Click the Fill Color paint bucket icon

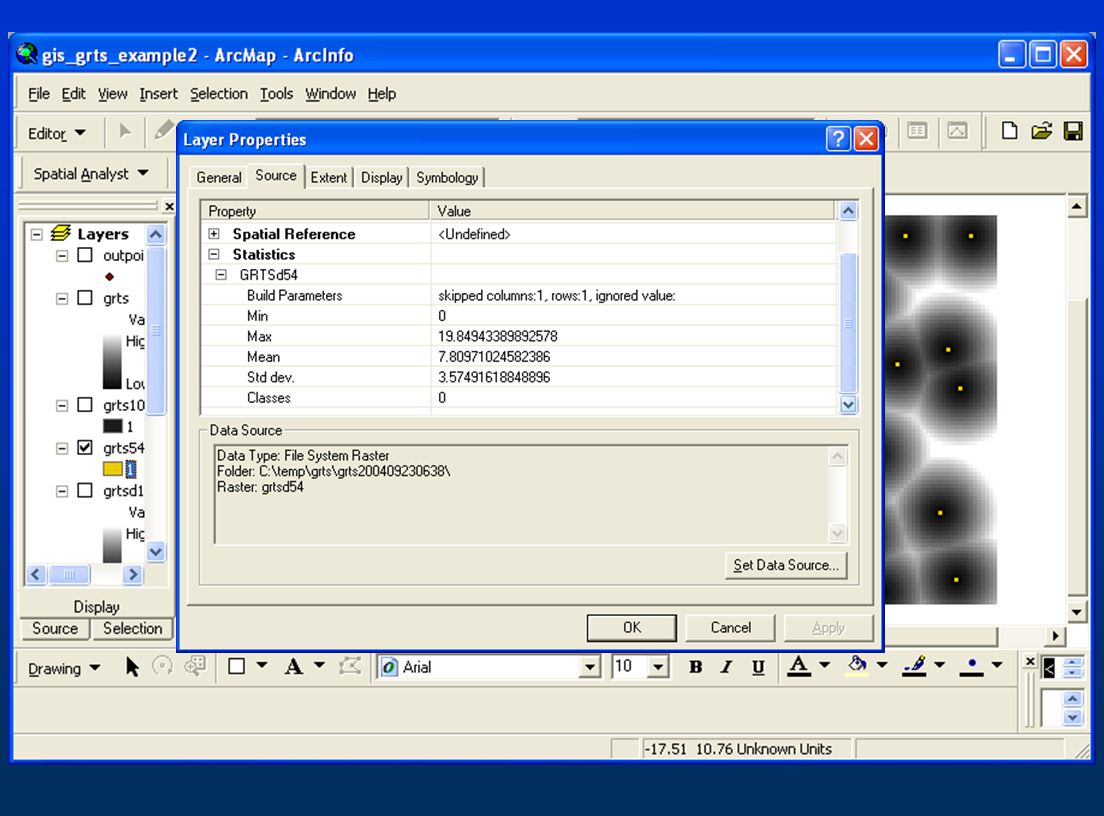tap(857, 666)
